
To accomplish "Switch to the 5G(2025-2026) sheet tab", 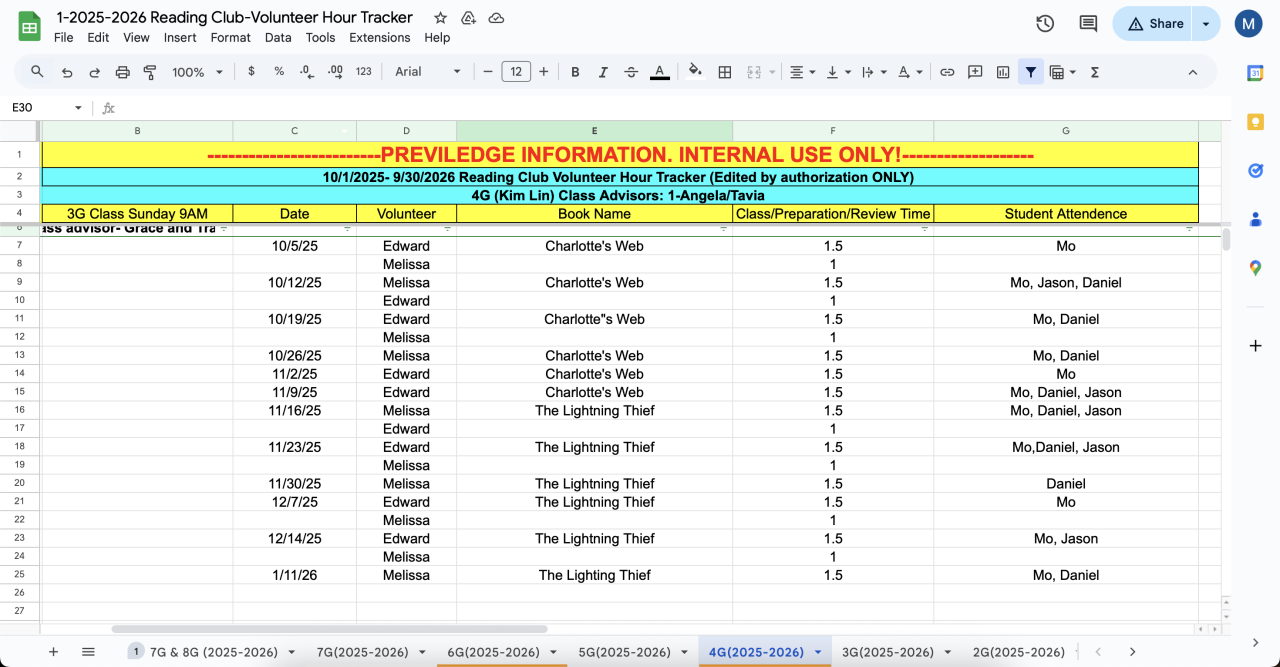I will coord(624,652).
